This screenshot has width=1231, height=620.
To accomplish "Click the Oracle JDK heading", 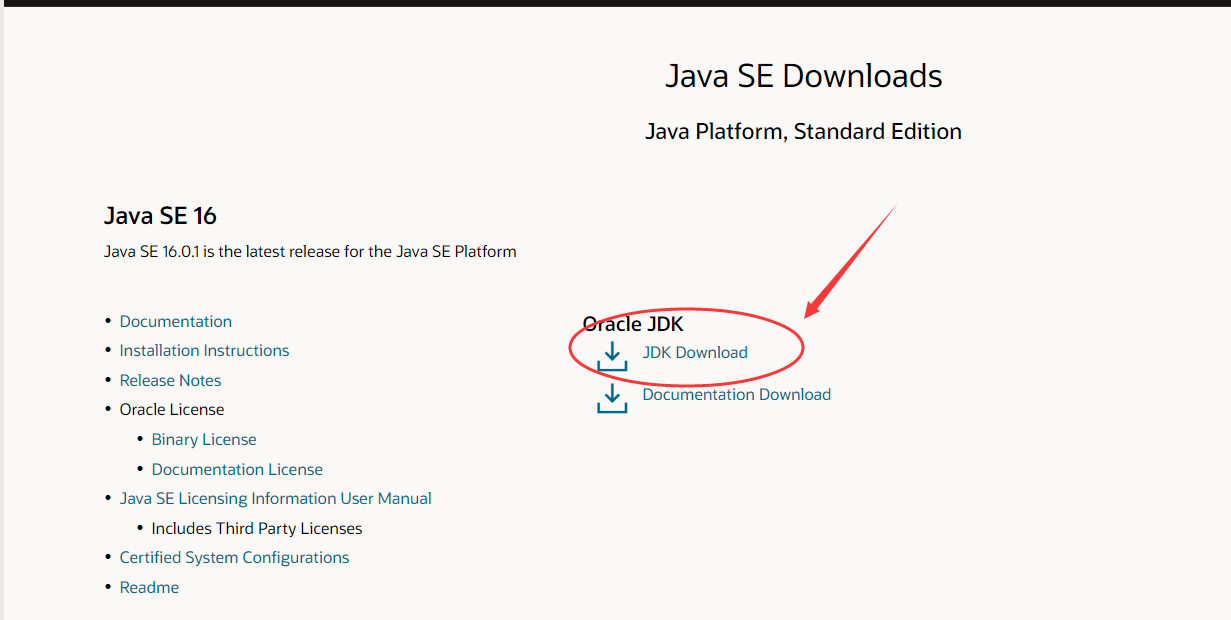I will coord(633,324).
